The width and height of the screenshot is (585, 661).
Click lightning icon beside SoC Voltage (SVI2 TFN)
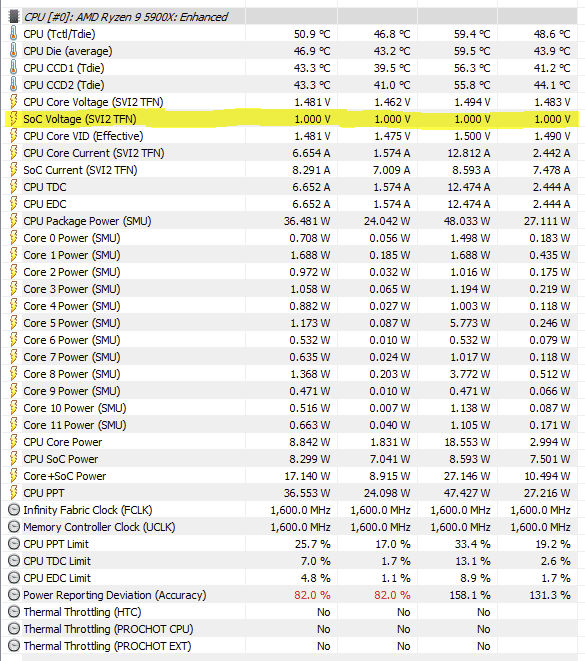(x=13, y=119)
